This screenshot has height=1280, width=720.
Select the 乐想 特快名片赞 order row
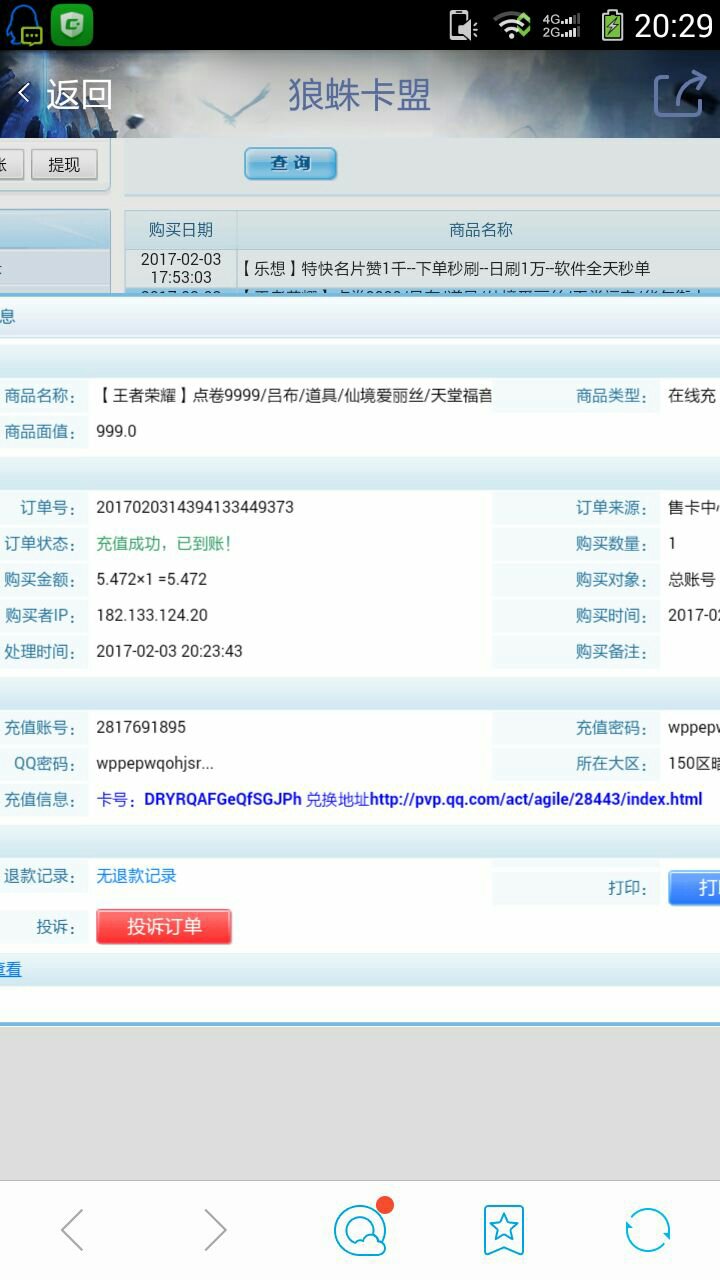click(x=445, y=268)
